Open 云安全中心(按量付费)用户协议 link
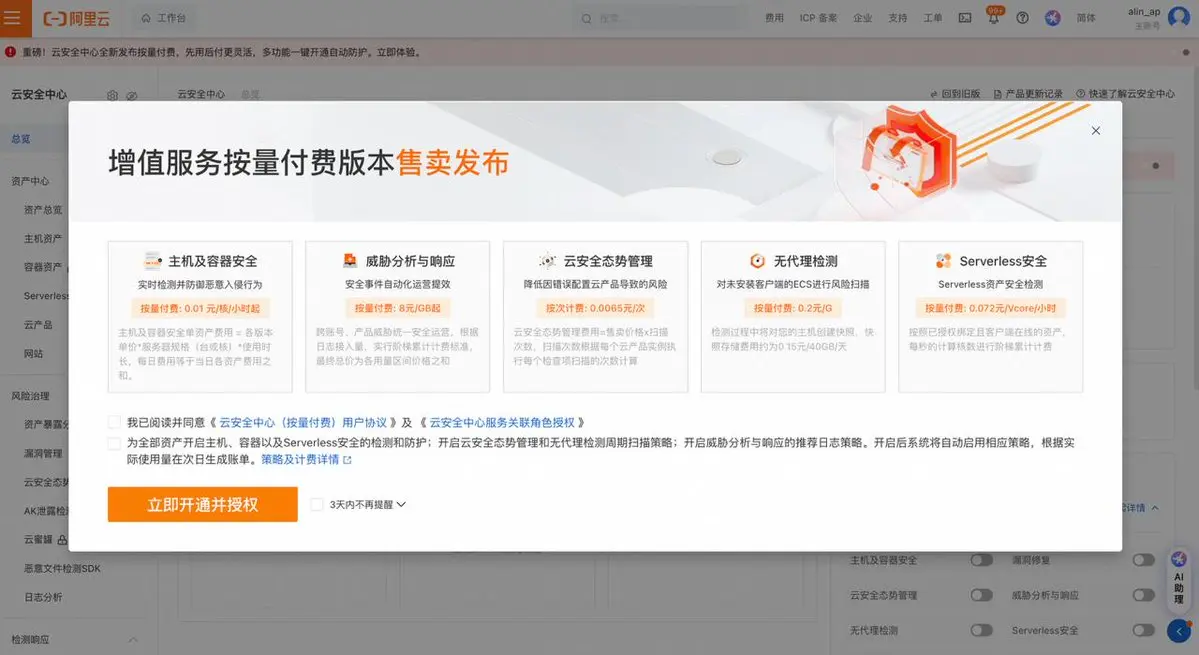This screenshot has width=1199, height=655. point(303,423)
